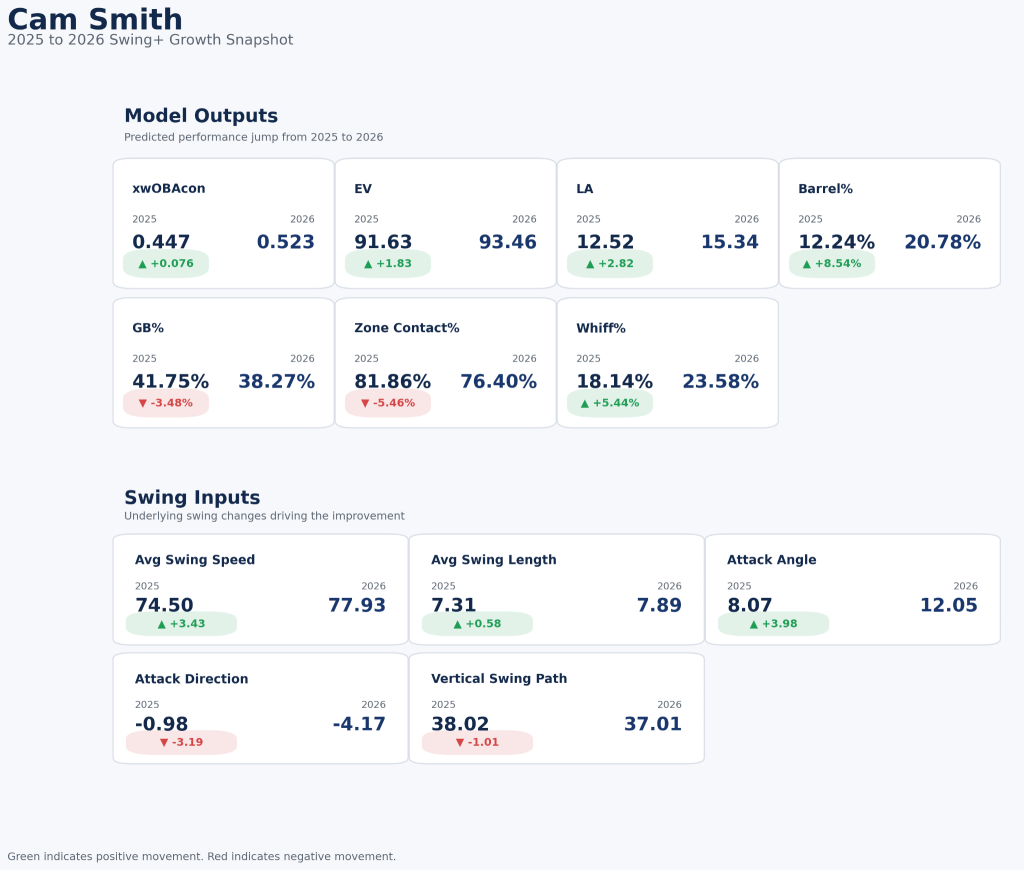Click the down arrow in Vertical Swing Path badge
The height and width of the screenshot is (870, 1024).
tap(460, 743)
